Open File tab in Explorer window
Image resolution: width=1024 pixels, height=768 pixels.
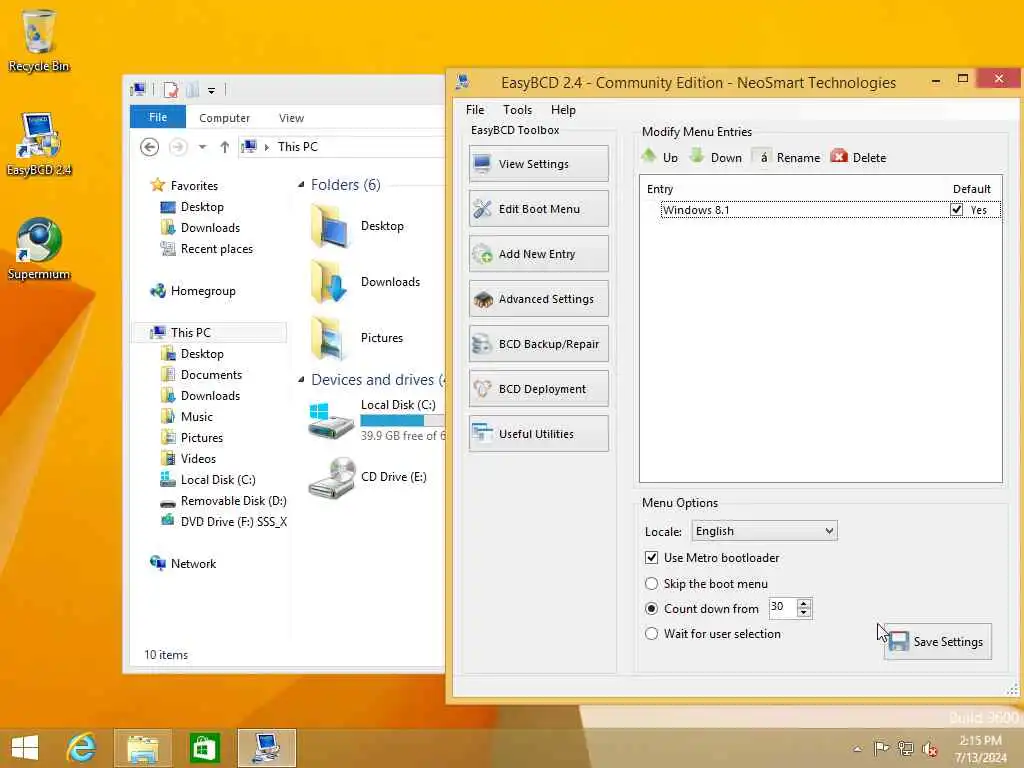click(x=158, y=118)
